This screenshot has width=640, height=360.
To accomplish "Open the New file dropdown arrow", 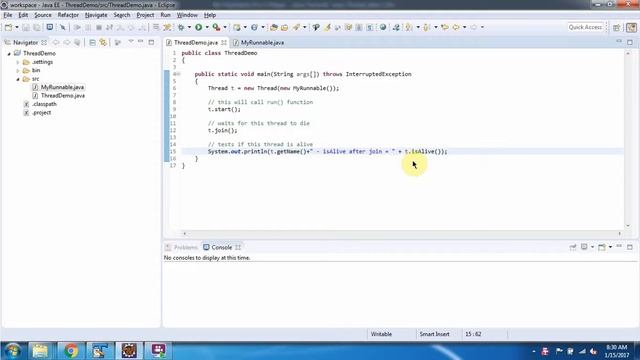I will 17,27.
